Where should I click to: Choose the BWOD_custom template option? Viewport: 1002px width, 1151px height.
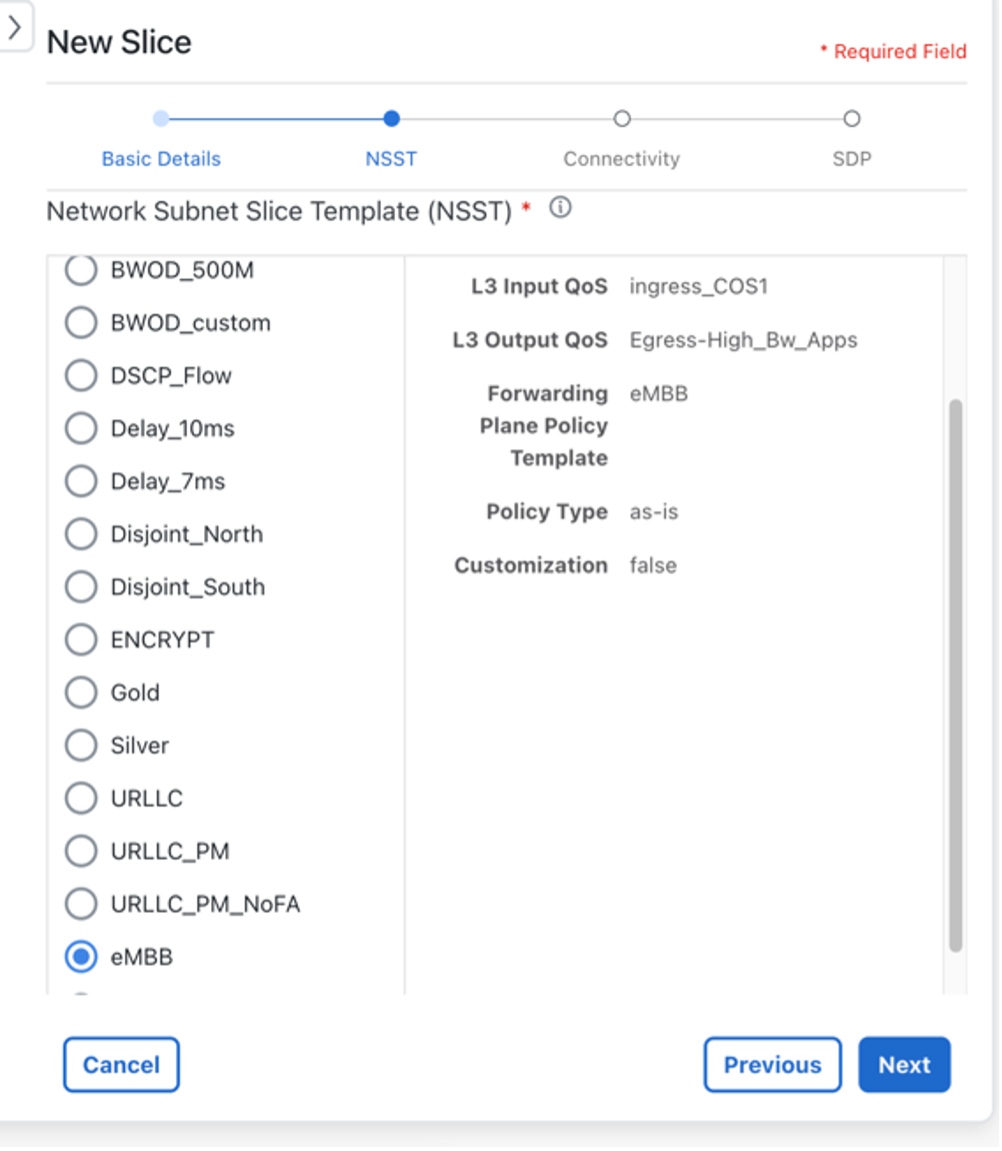point(81,323)
